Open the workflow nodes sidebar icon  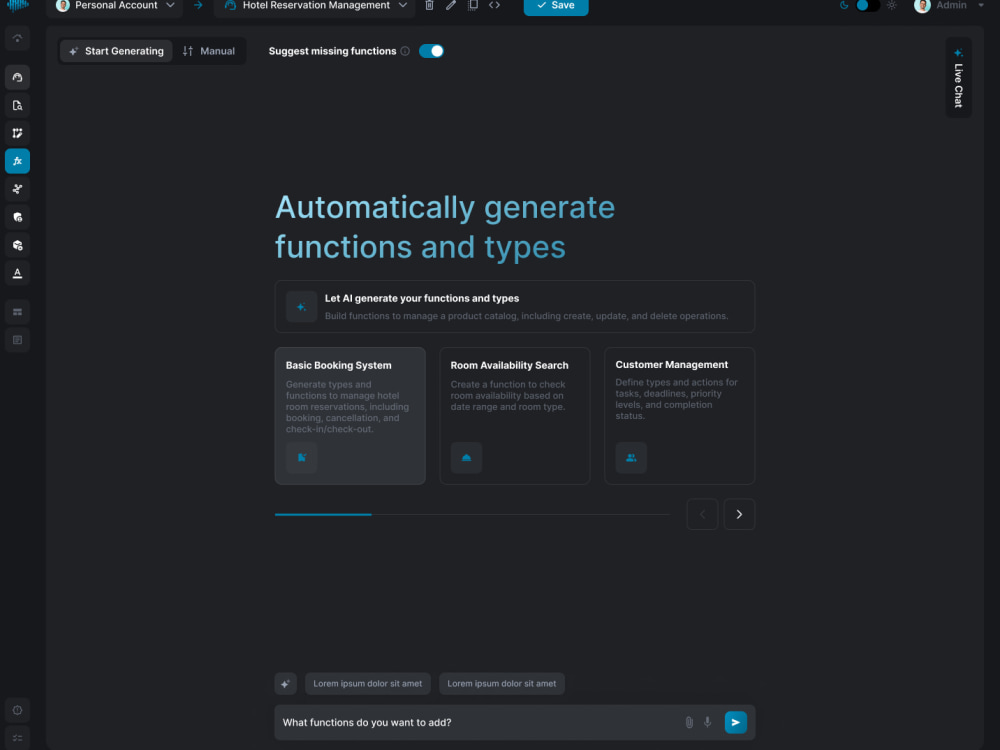[x=17, y=189]
